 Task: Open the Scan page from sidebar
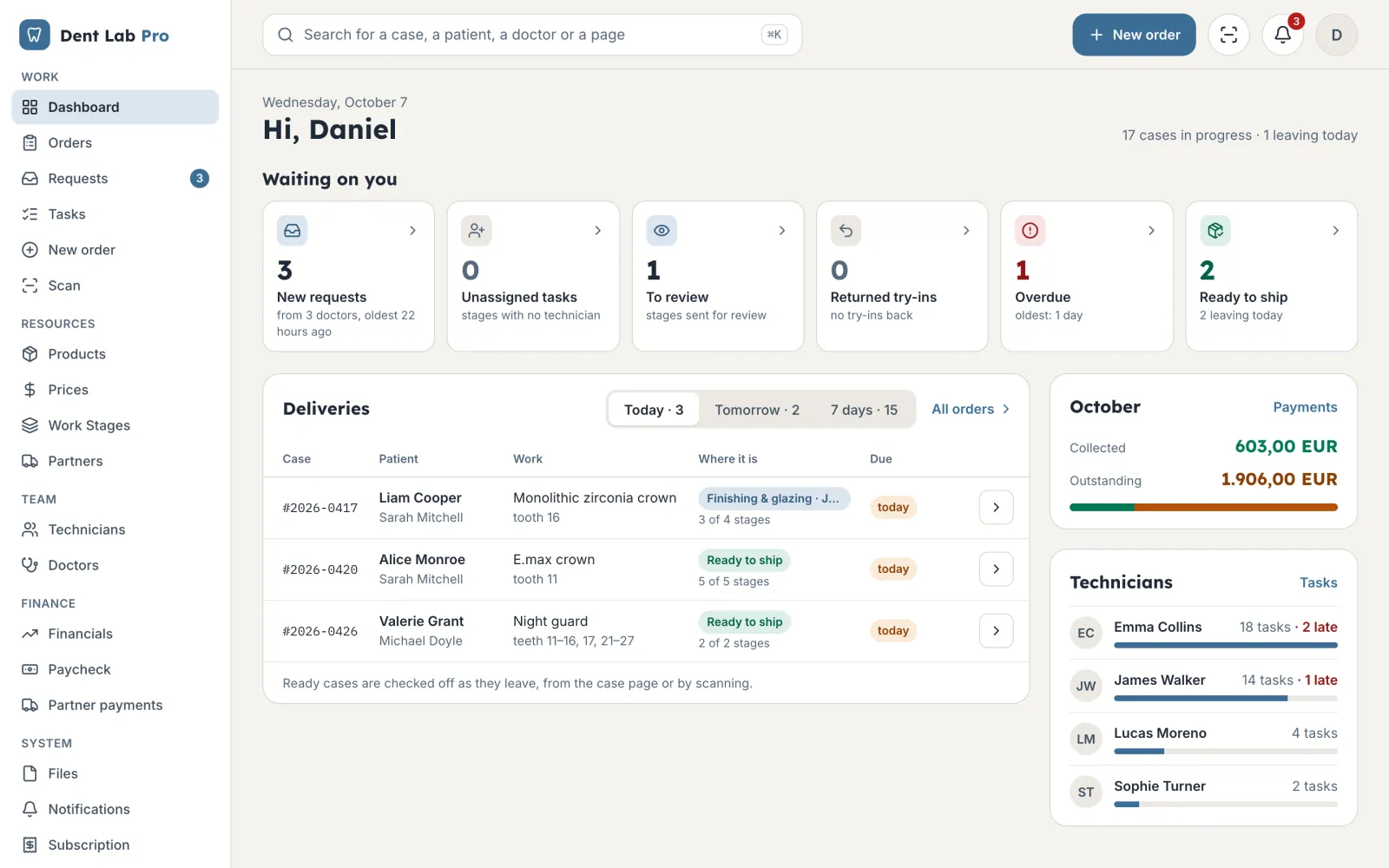(x=115, y=285)
